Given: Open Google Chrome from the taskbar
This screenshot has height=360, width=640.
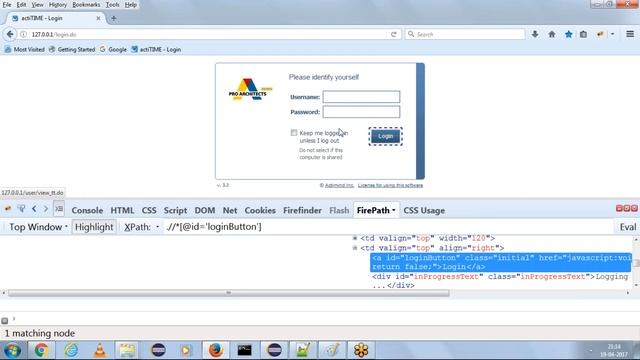Looking at the screenshot, I should pyautogui.click(x=41, y=350).
